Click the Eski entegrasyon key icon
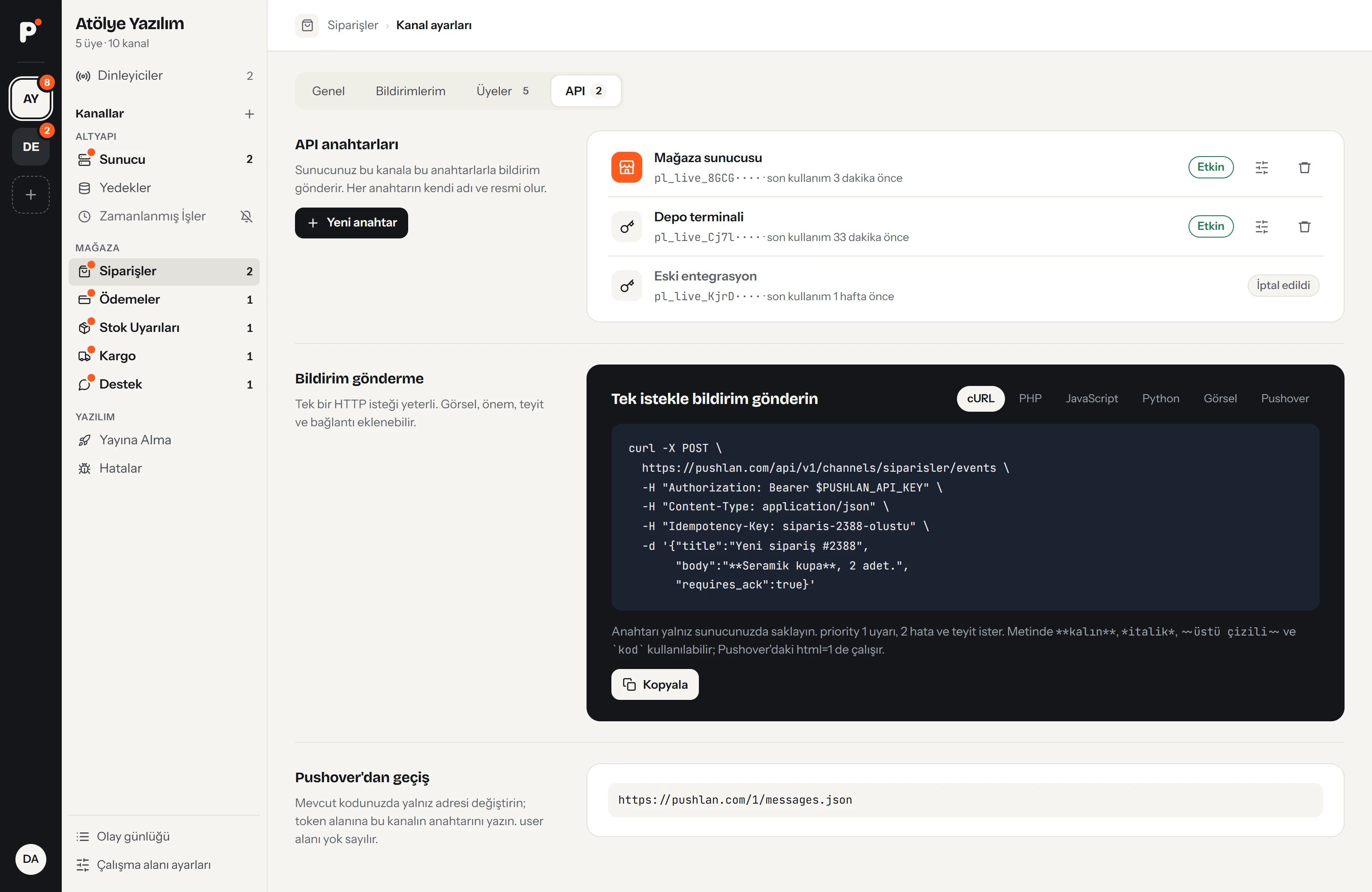 tap(627, 286)
